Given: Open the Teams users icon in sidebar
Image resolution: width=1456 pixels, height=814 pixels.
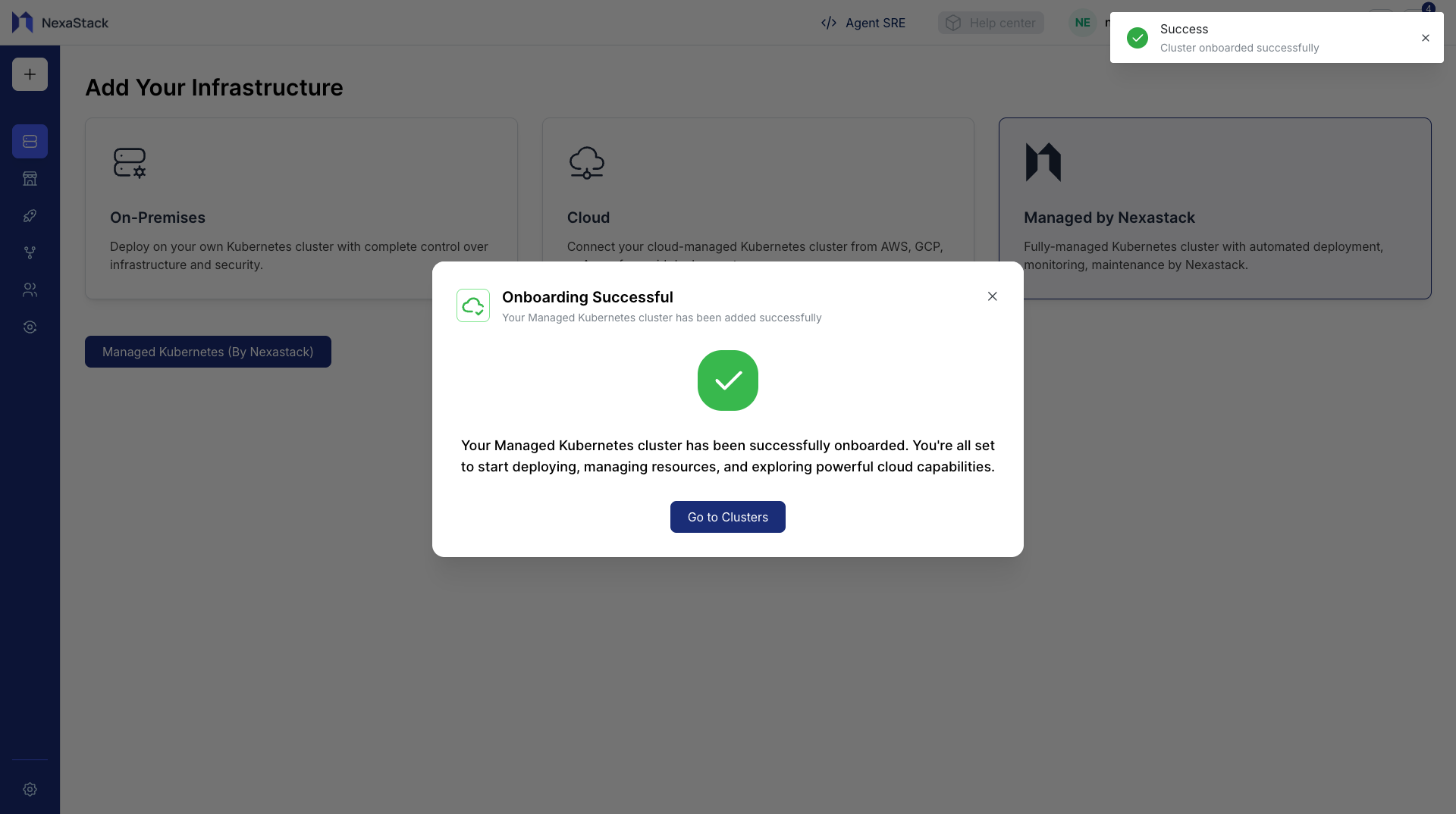Looking at the screenshot, I should point(30,290).
